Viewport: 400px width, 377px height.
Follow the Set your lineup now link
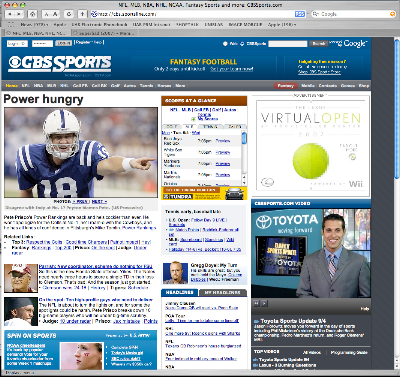point(232,69)
